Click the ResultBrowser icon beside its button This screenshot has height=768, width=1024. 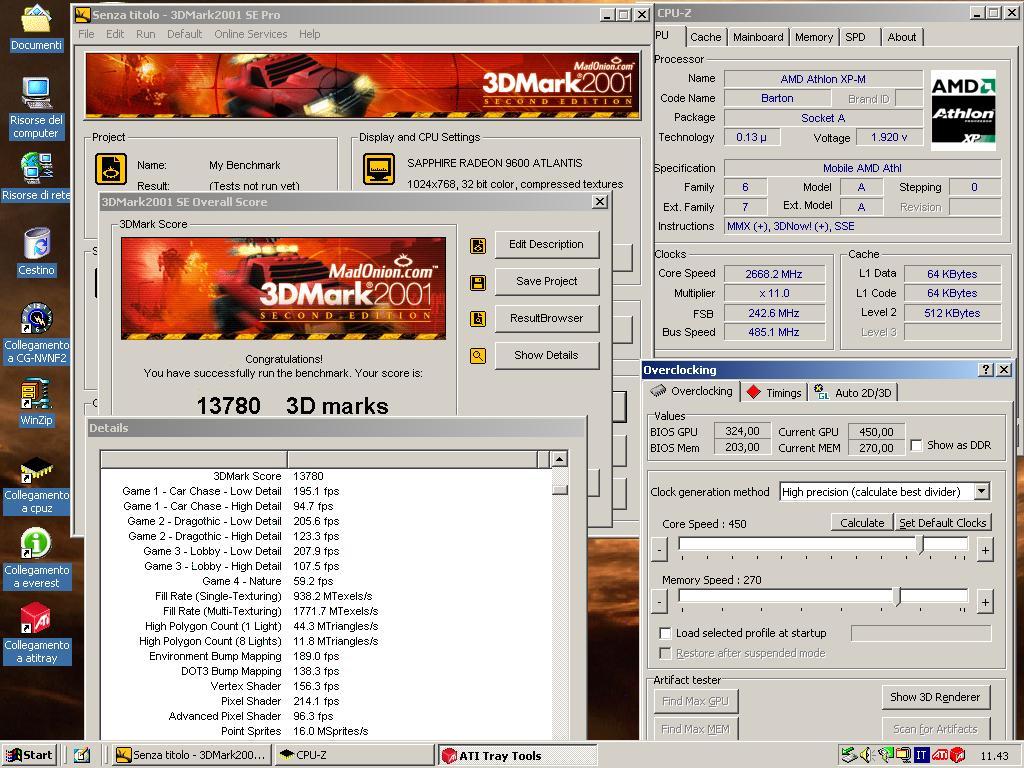[x=478, y=319]
